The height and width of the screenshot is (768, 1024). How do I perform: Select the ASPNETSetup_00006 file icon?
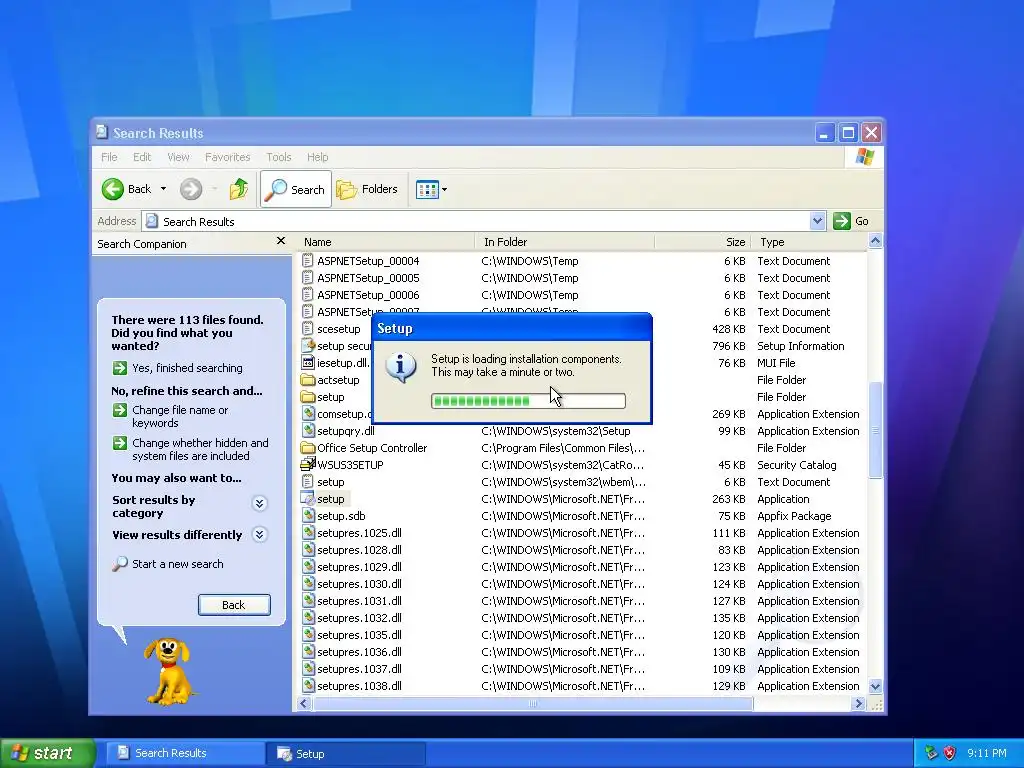point(308,295)
